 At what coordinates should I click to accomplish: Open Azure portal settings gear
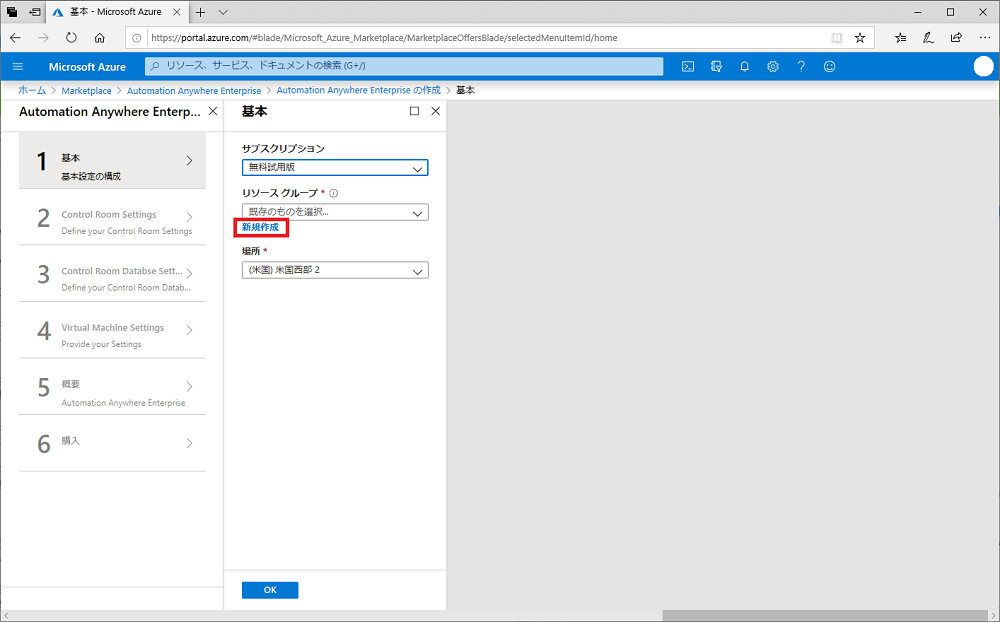(773, 66)
